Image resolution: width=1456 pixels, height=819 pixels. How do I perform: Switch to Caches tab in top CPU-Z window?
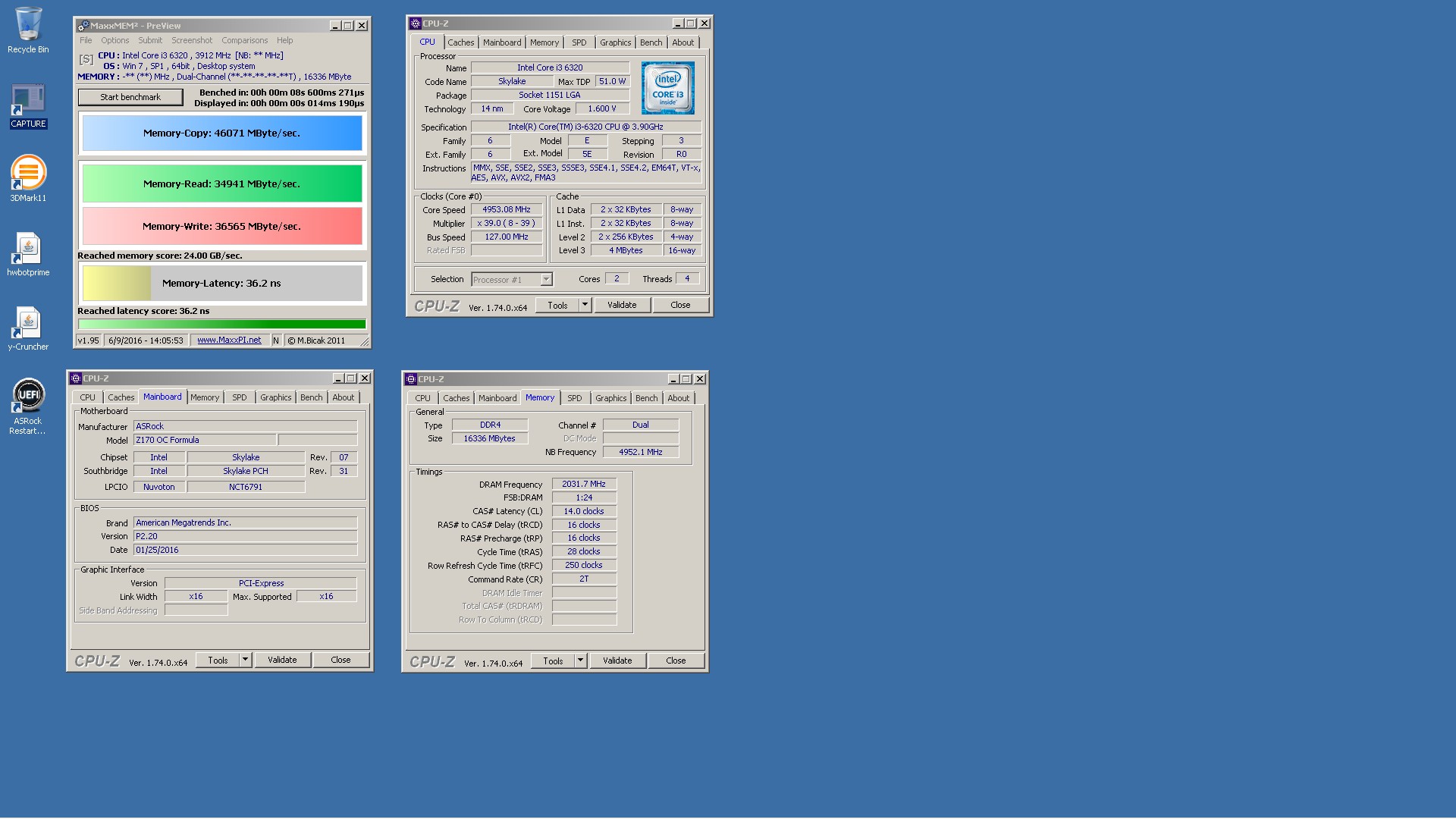pyautogui.click(x=460, y=42)
